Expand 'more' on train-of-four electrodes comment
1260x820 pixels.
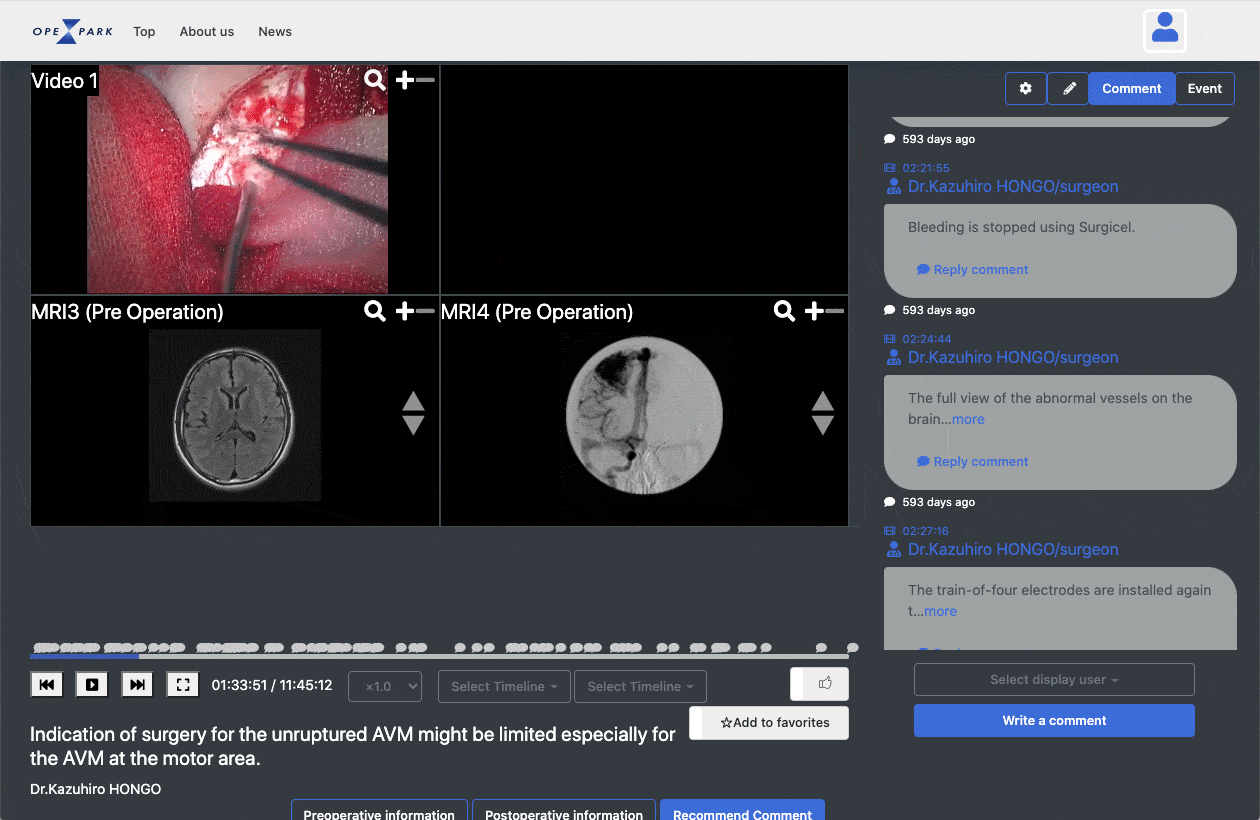pyautogui.click(x=940, y=611)
